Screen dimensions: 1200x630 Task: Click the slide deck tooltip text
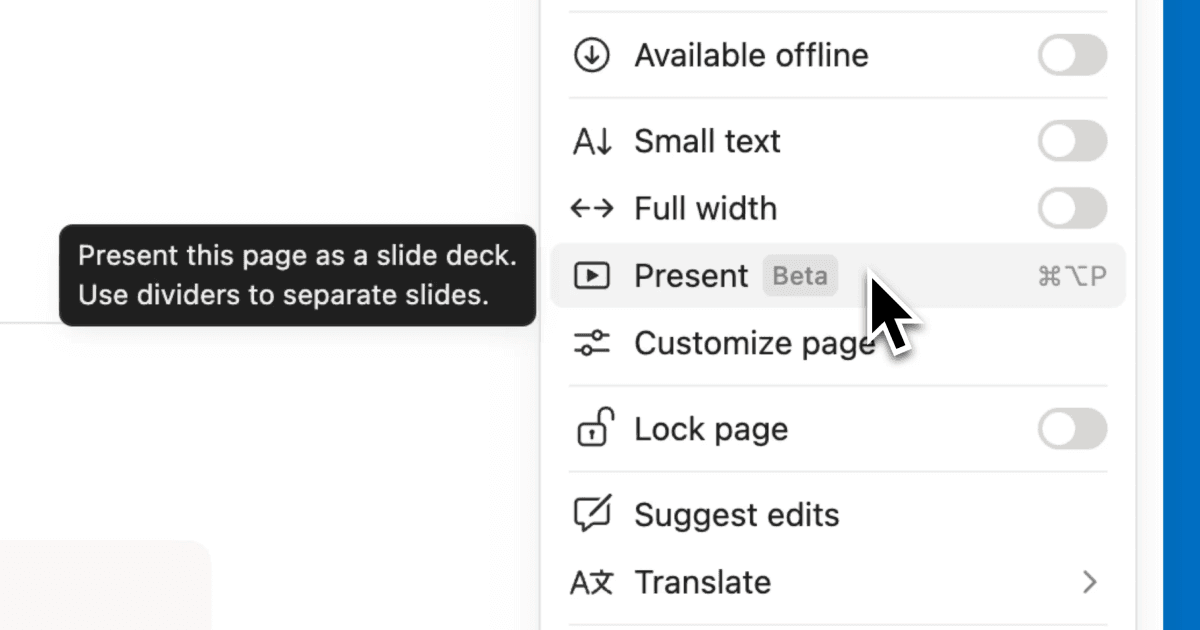click(297, 275)
